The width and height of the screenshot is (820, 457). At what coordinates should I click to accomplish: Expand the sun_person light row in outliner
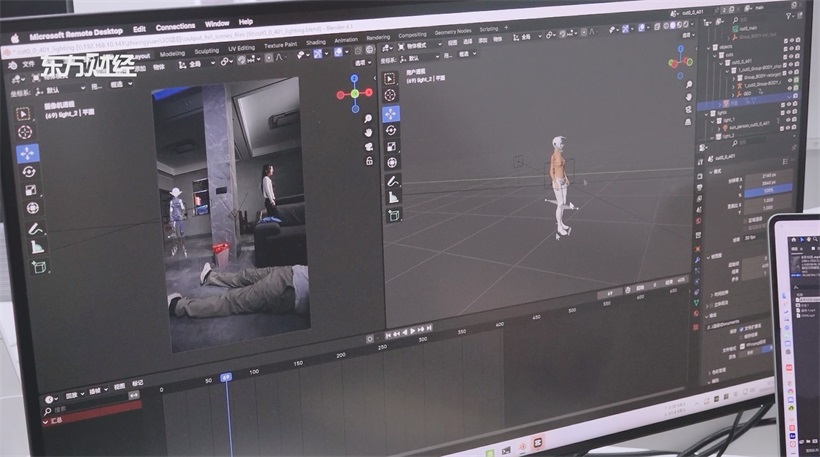click(x=718, y=128)
